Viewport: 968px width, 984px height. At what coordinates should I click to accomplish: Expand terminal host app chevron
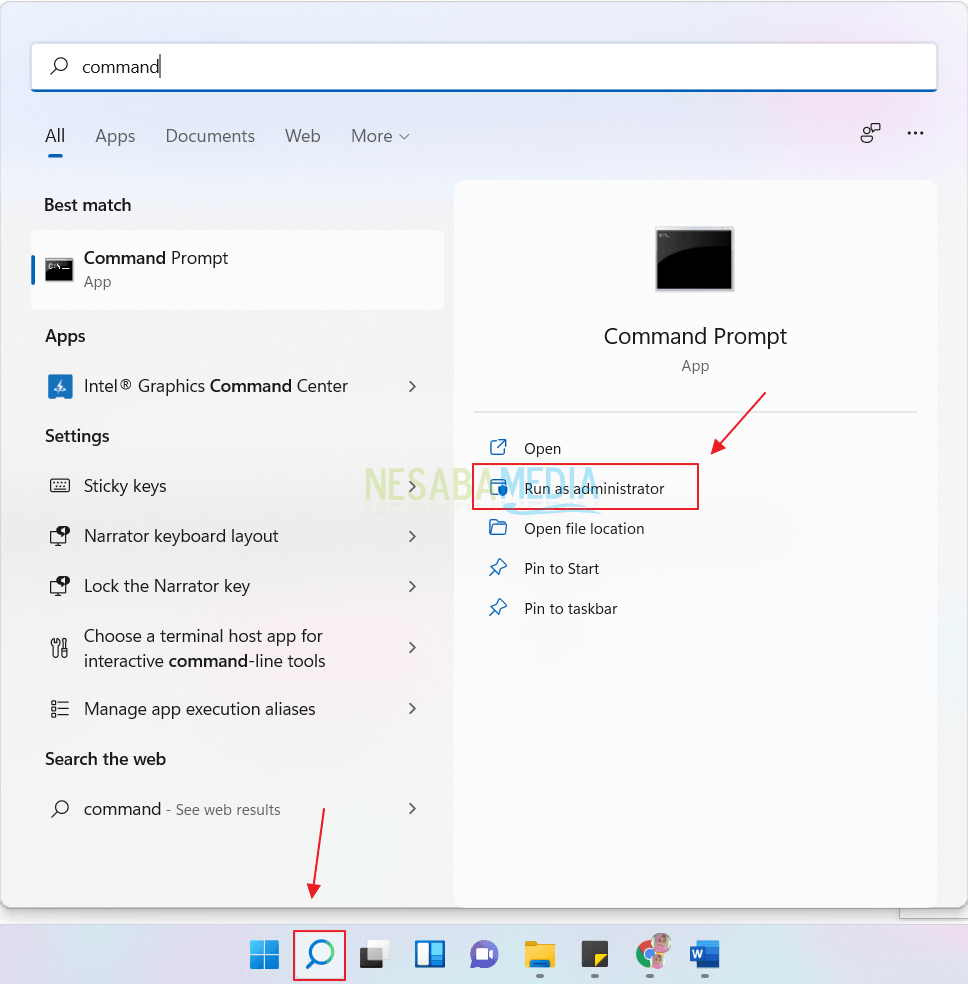click(412, 648)
